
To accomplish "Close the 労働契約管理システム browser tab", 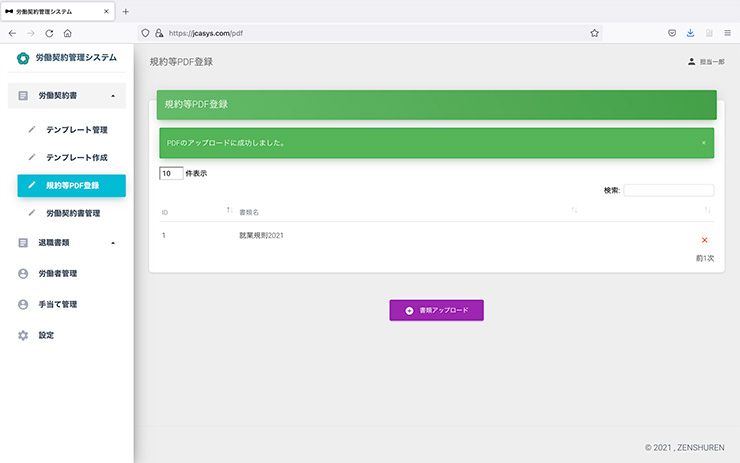I will 106,11.
